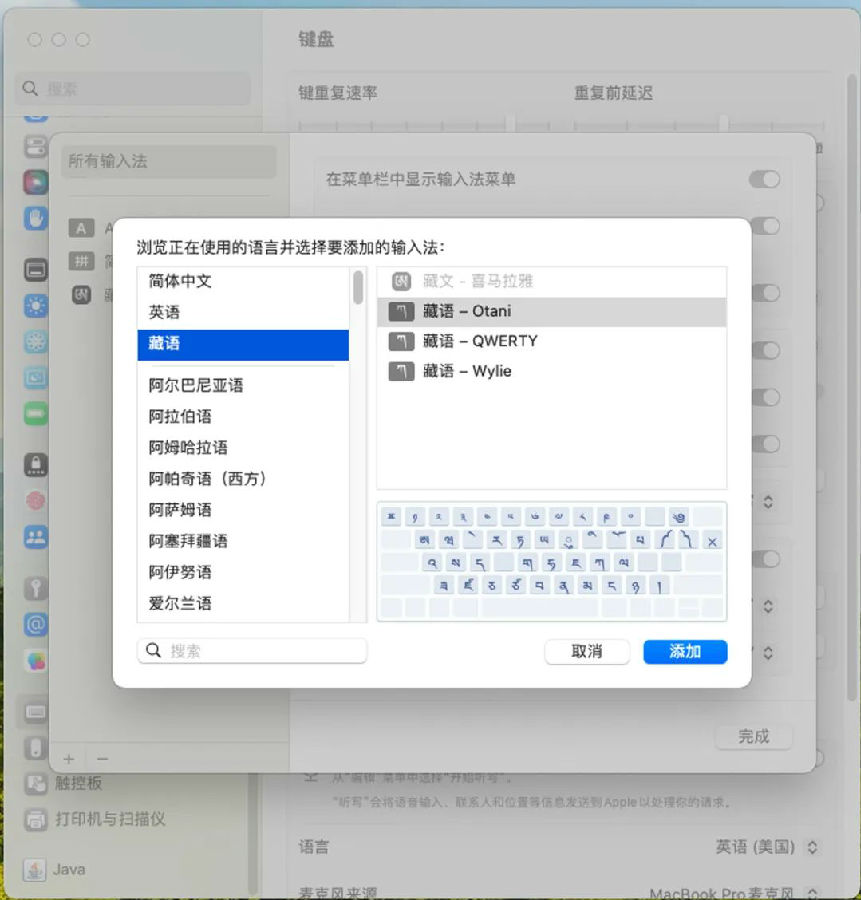Select 爱尔兰语 in the language list
The height and width of the screenshot is (900, 861).
click(243, 603)
